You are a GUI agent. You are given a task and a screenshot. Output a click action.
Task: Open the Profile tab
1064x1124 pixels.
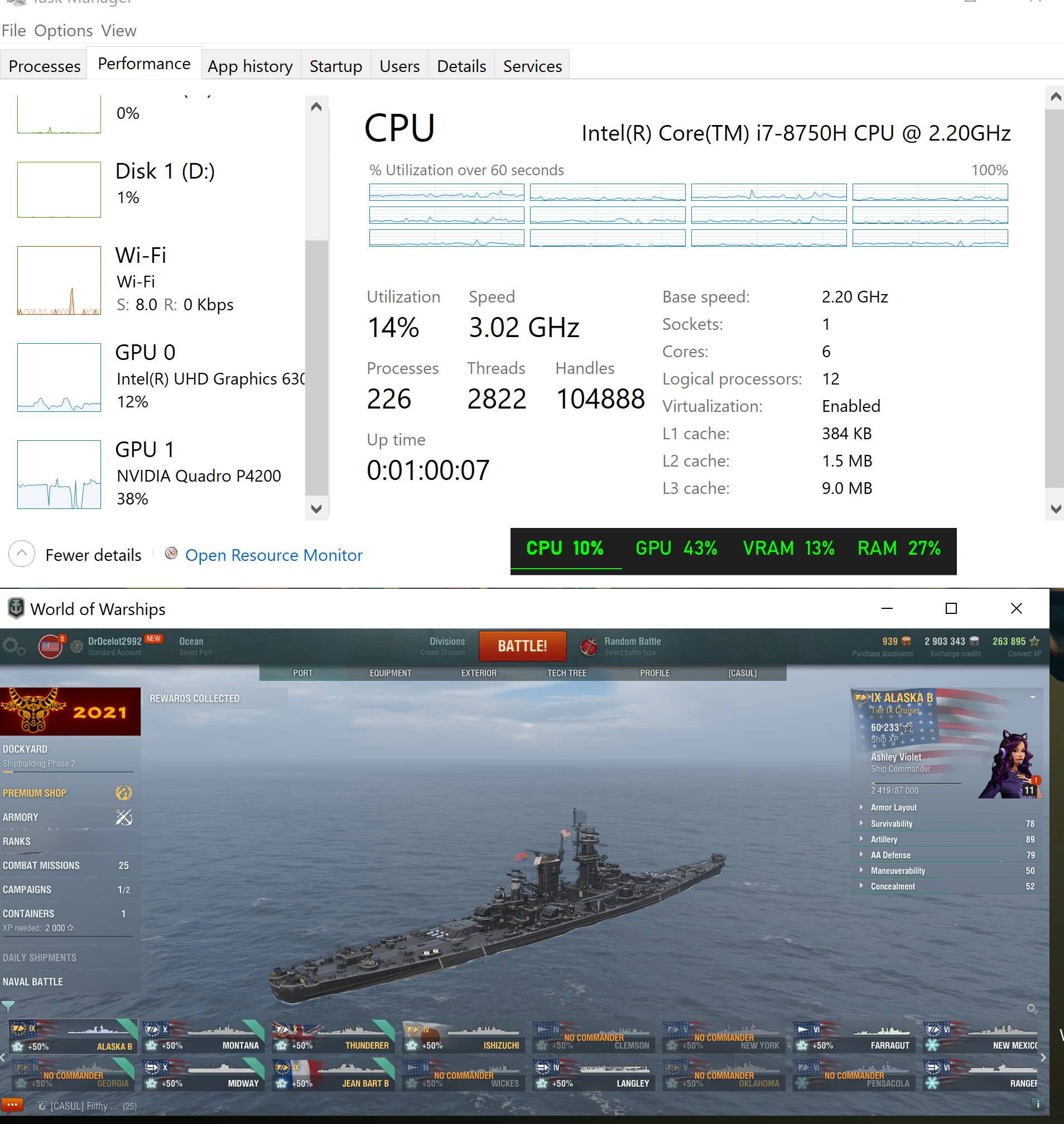click(654, 673)
